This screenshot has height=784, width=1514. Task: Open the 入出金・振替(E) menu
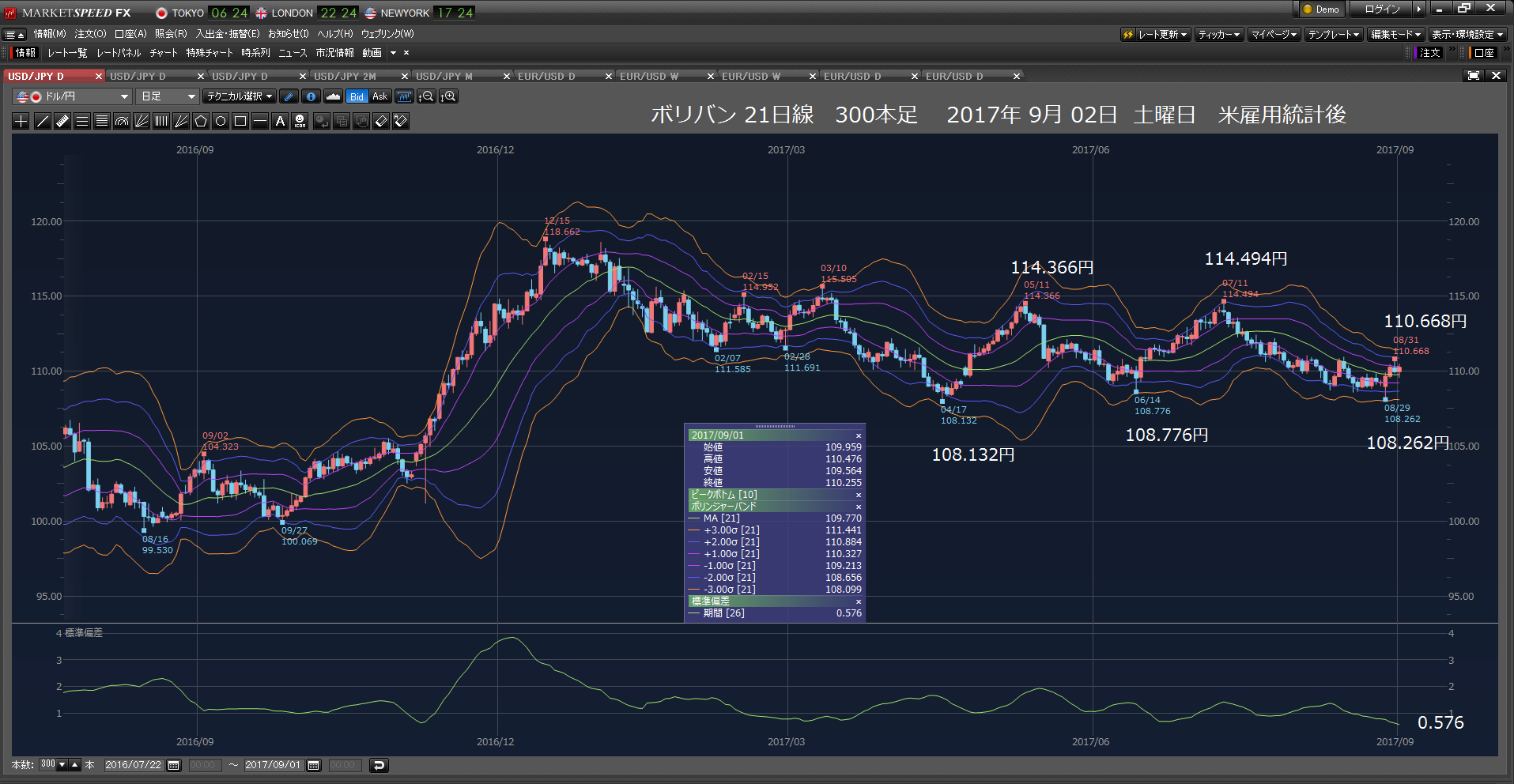[228, 34]
